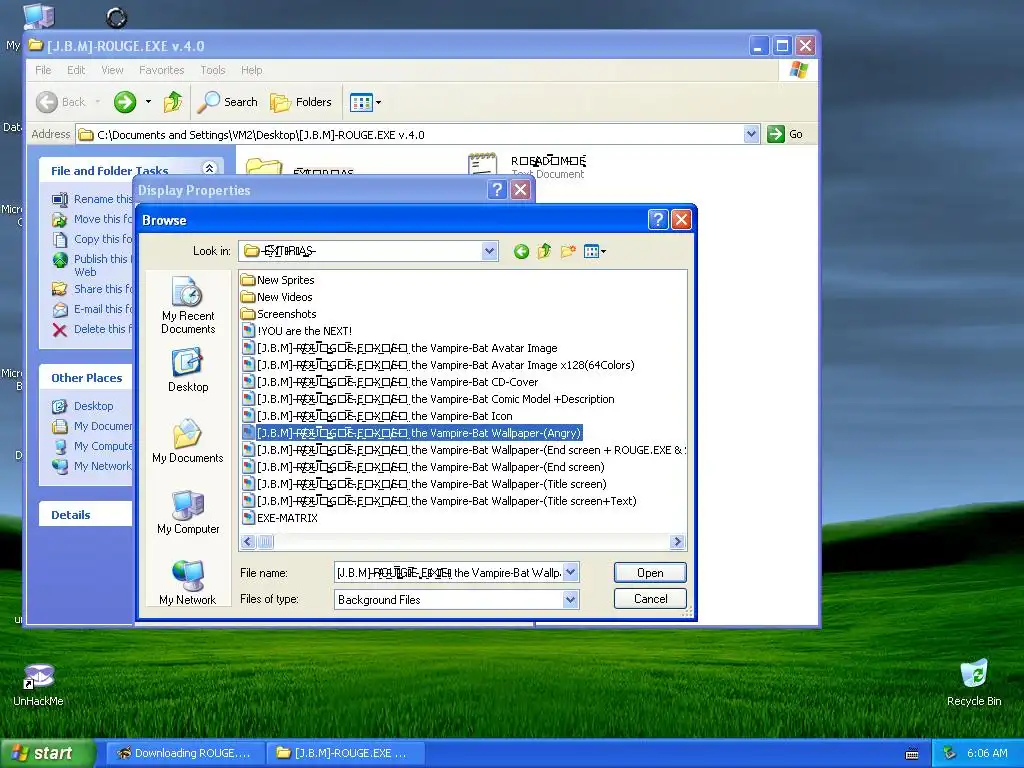Select the Vampire-Bat Wallpaper-(Title screen+Text) file
The image size is (1024, 768).
pos(440,500)
